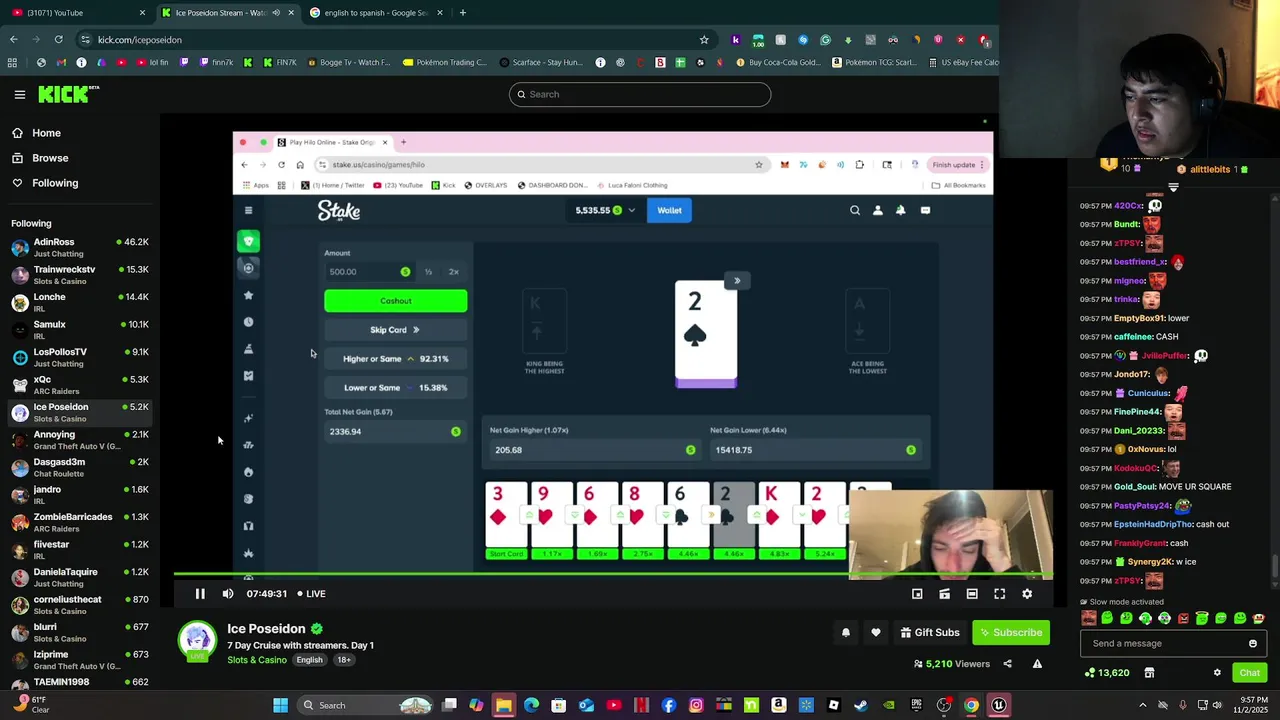Mute the stream volume icon
The image size is (1280, 720).
(228, 594)
